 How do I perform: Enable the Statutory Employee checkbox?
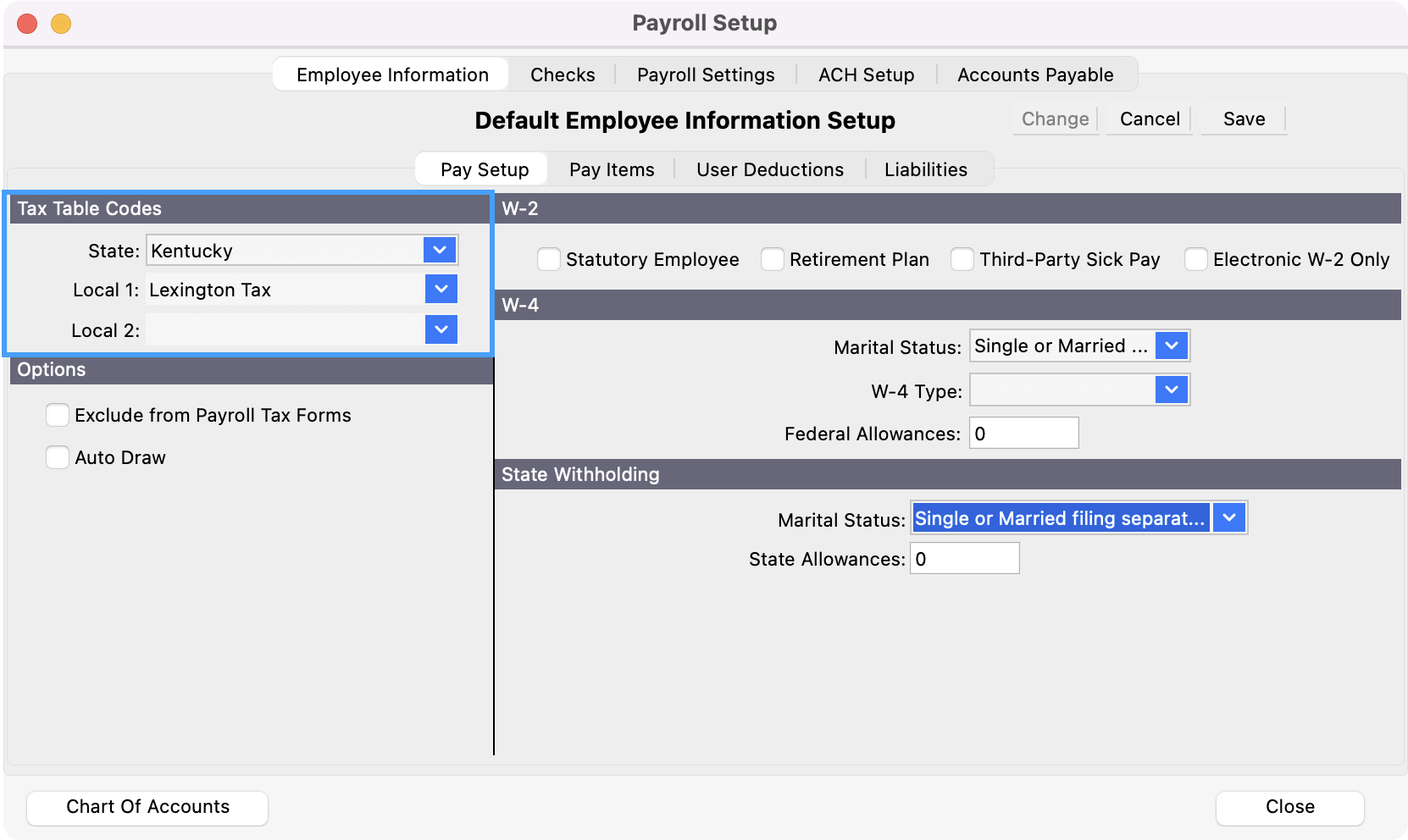549,259
